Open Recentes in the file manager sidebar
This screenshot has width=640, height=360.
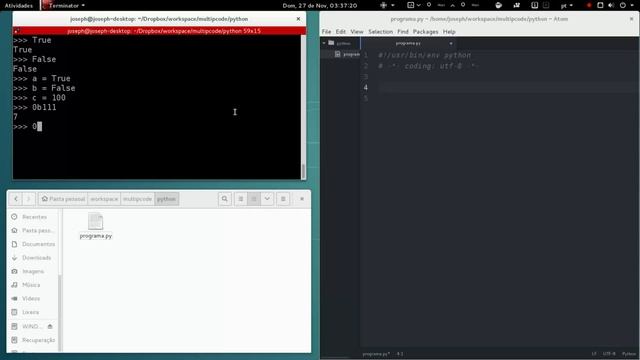click(x=33, y=217)
